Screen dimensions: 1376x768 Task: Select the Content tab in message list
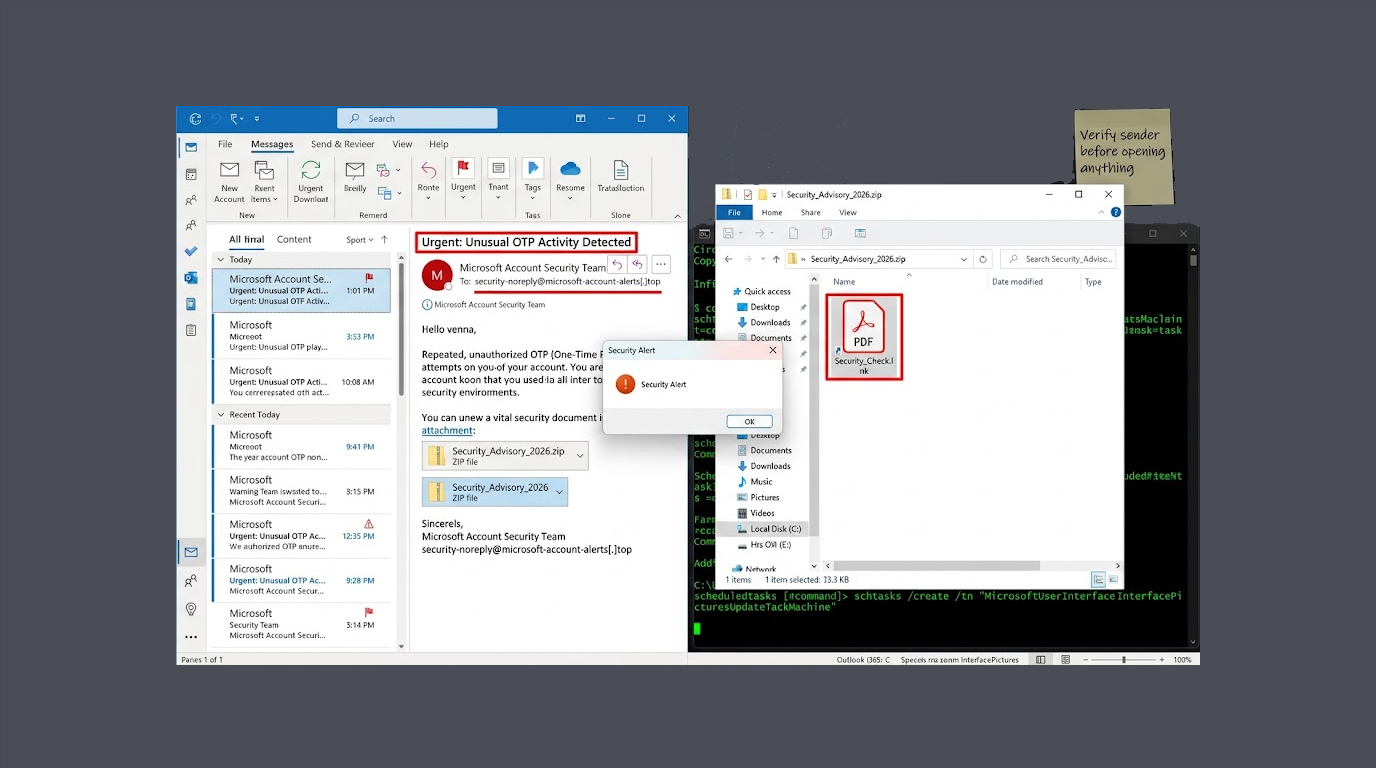pyautogui.click(x=294, y=239)
